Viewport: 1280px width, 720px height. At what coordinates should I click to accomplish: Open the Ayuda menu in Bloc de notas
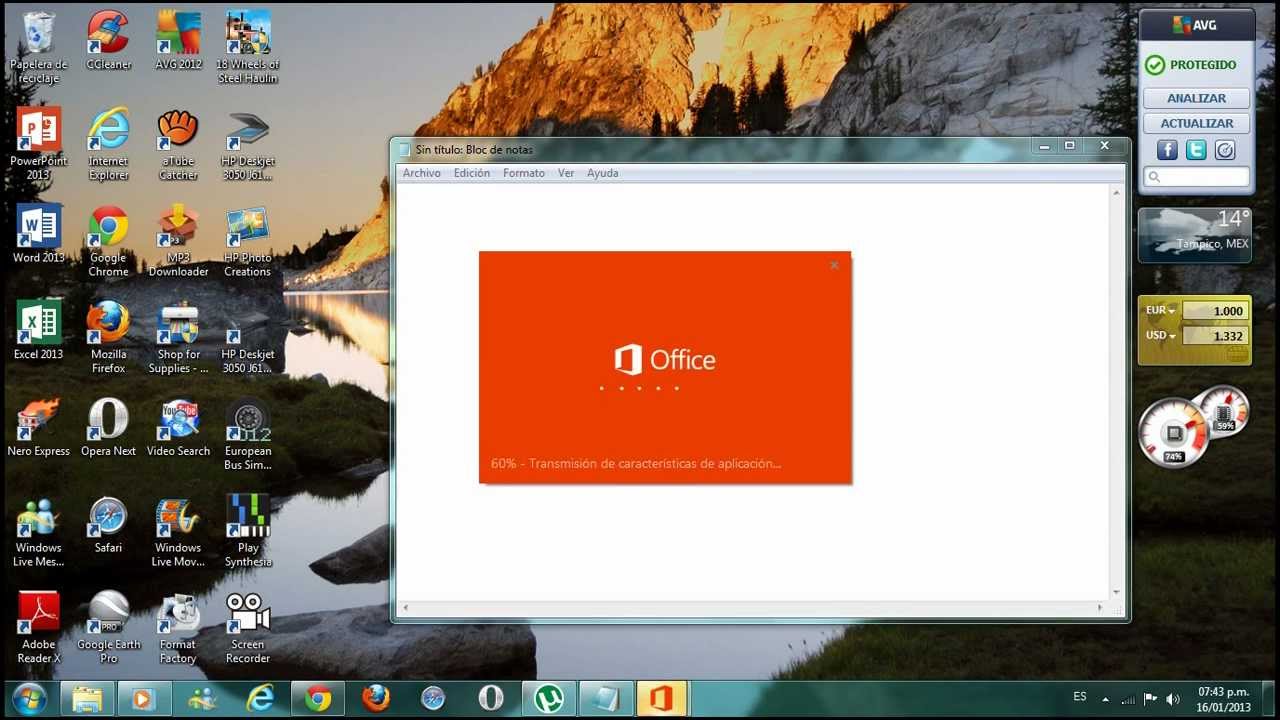602,173
